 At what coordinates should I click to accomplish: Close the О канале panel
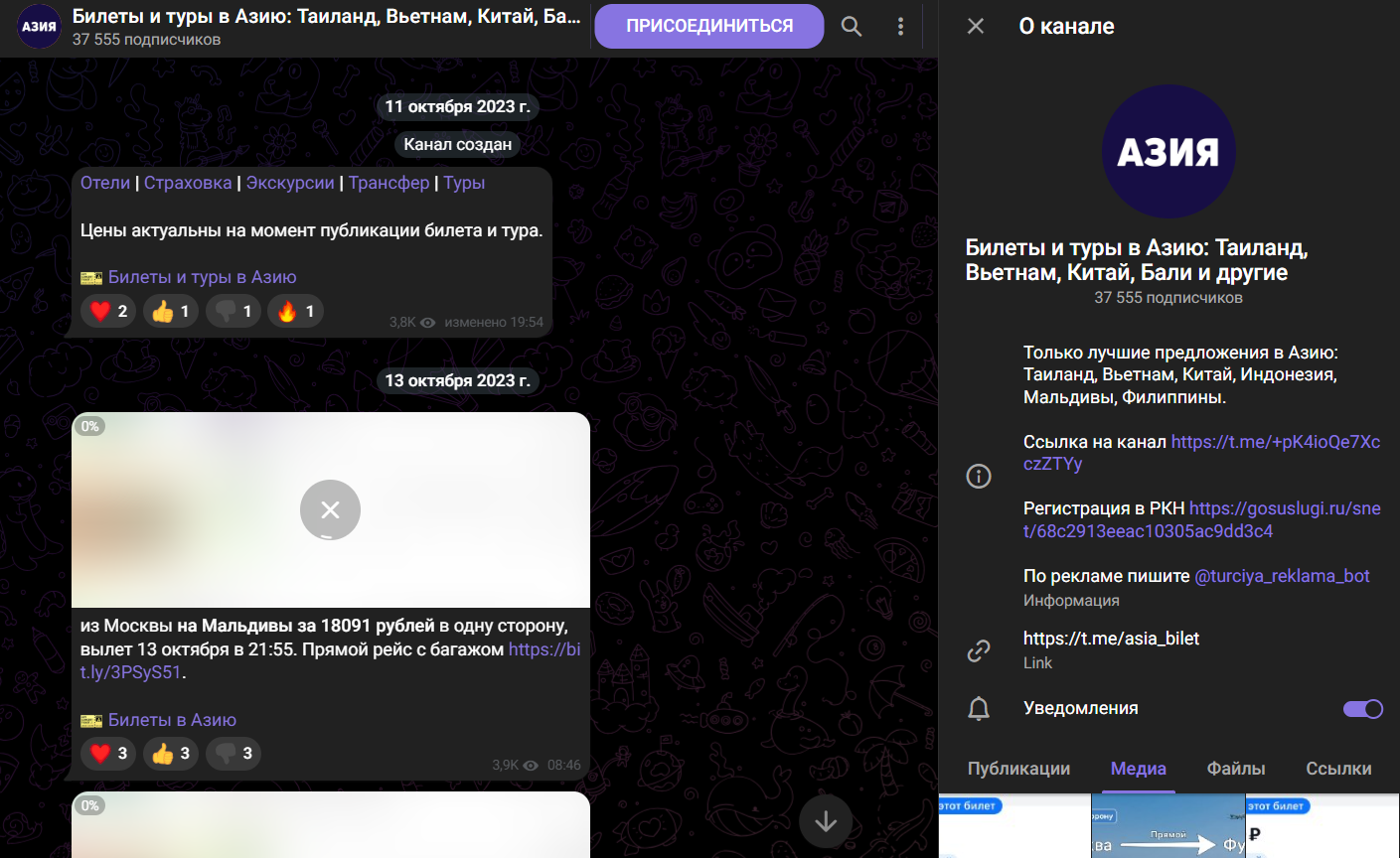pyautogui.click(x=976, y=27)
